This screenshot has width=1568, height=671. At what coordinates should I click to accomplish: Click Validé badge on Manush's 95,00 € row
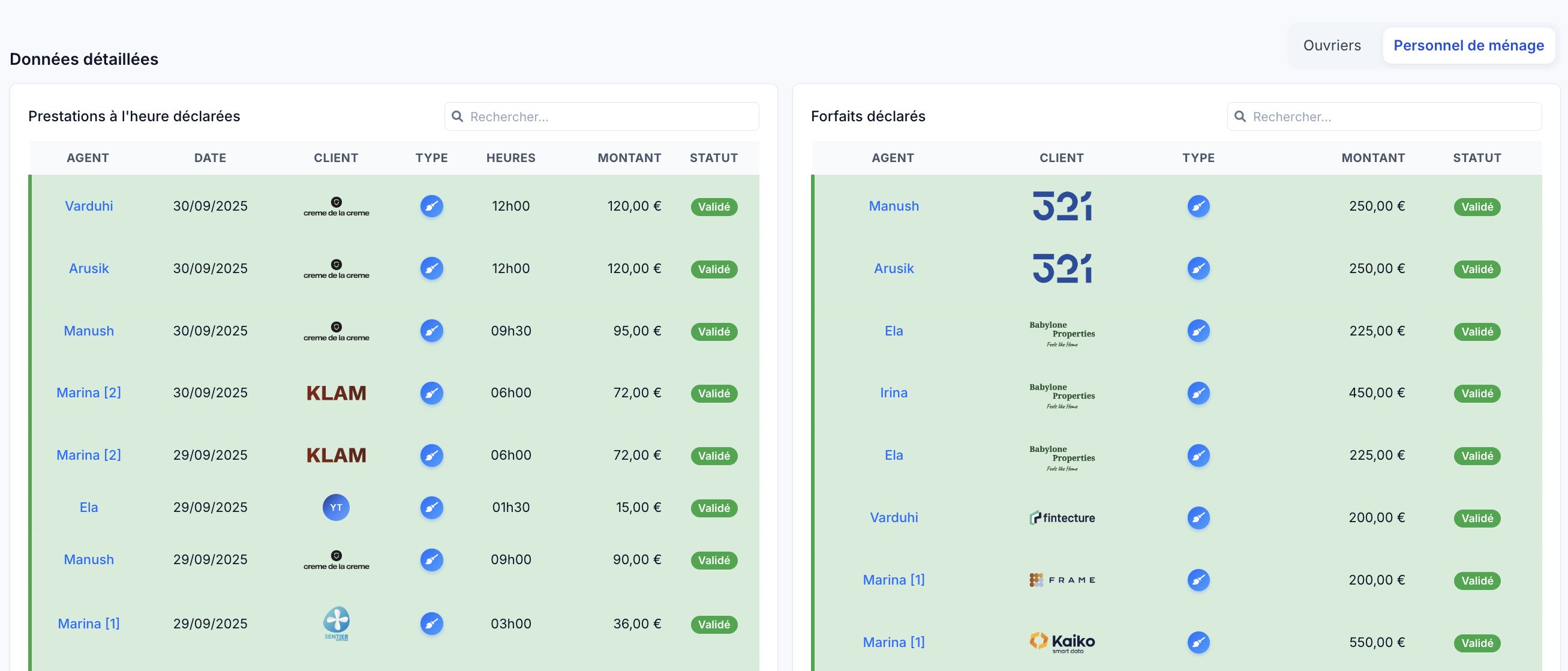point(713,331)
